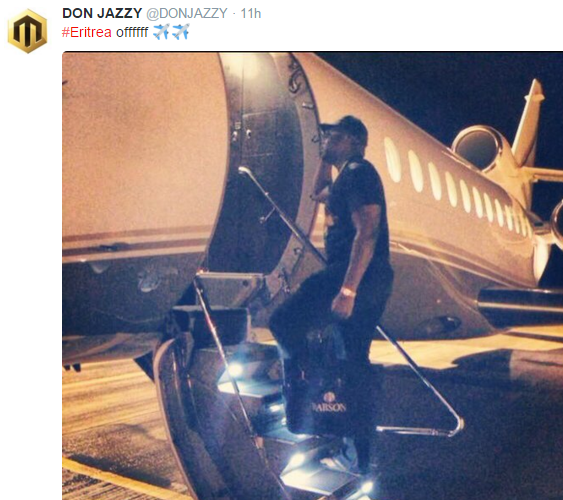Click the open aircraft door

click(x=266, y=162)
